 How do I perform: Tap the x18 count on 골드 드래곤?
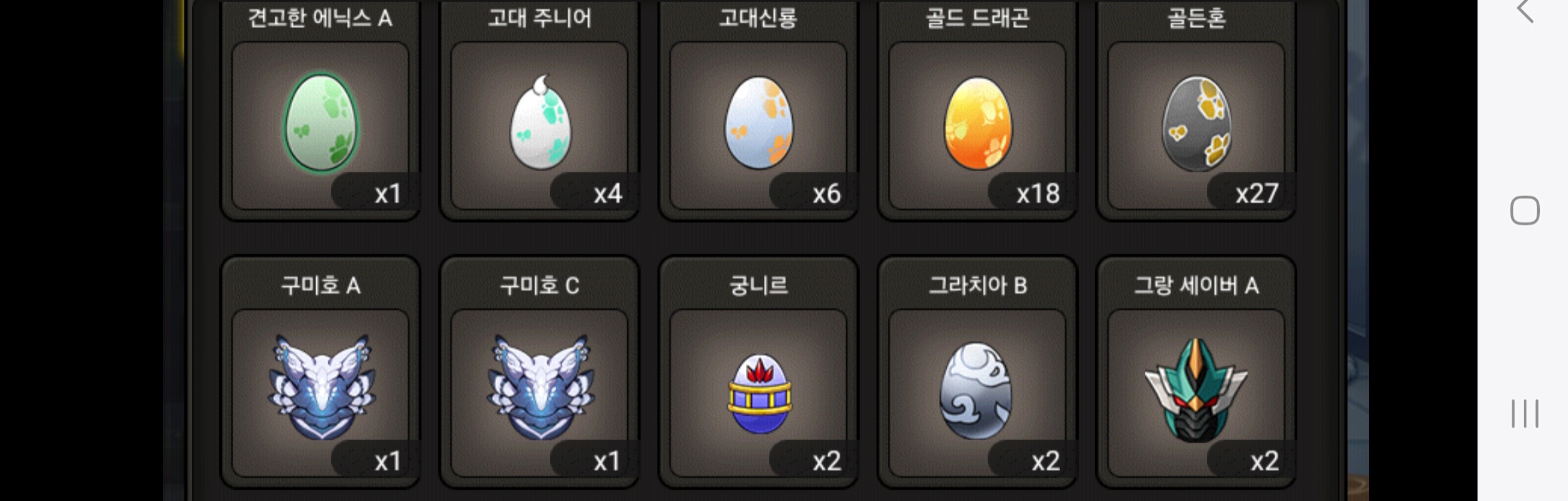[x=1038, y=194]
